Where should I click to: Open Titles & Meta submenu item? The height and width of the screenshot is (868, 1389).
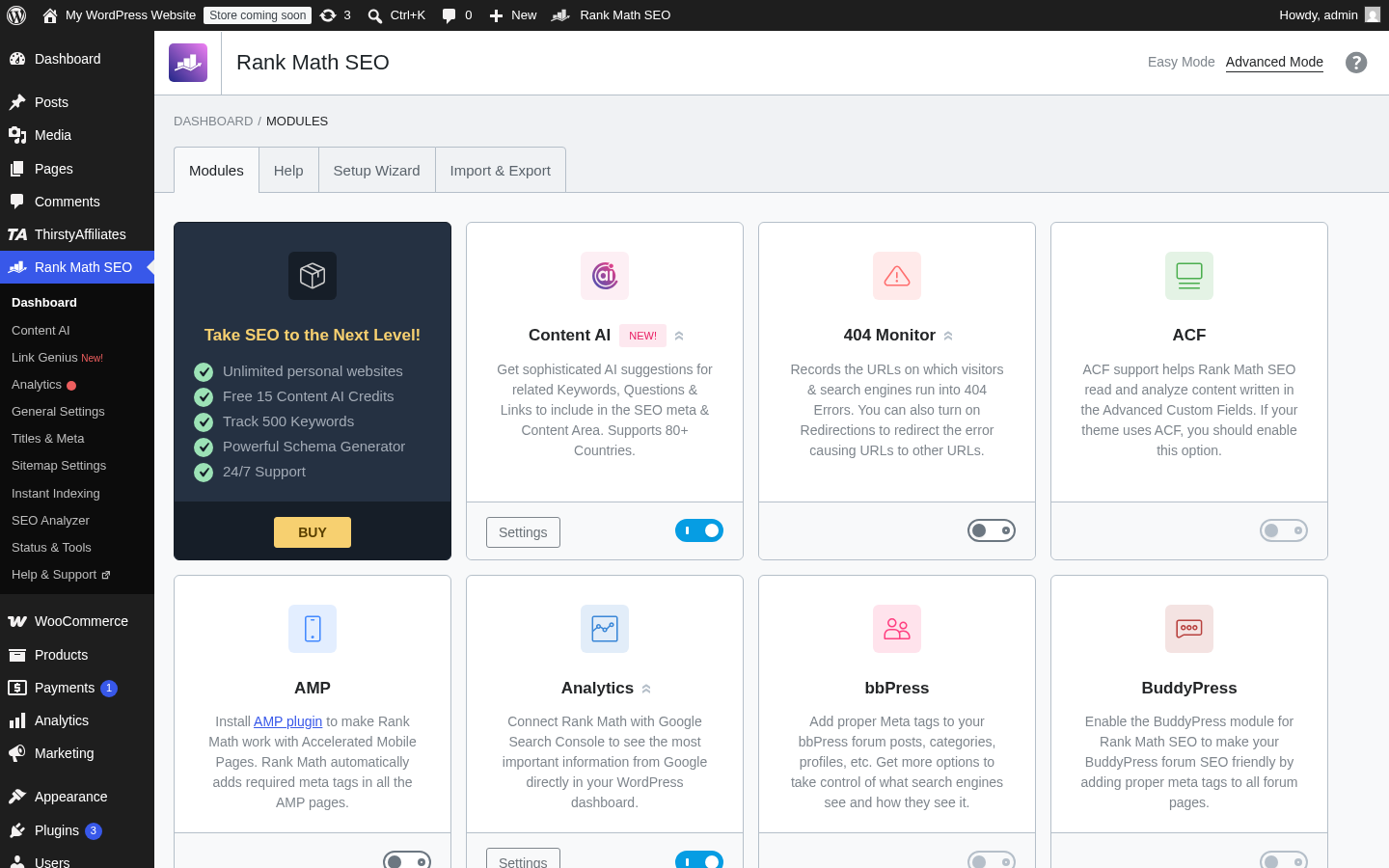tap(48, 438)
